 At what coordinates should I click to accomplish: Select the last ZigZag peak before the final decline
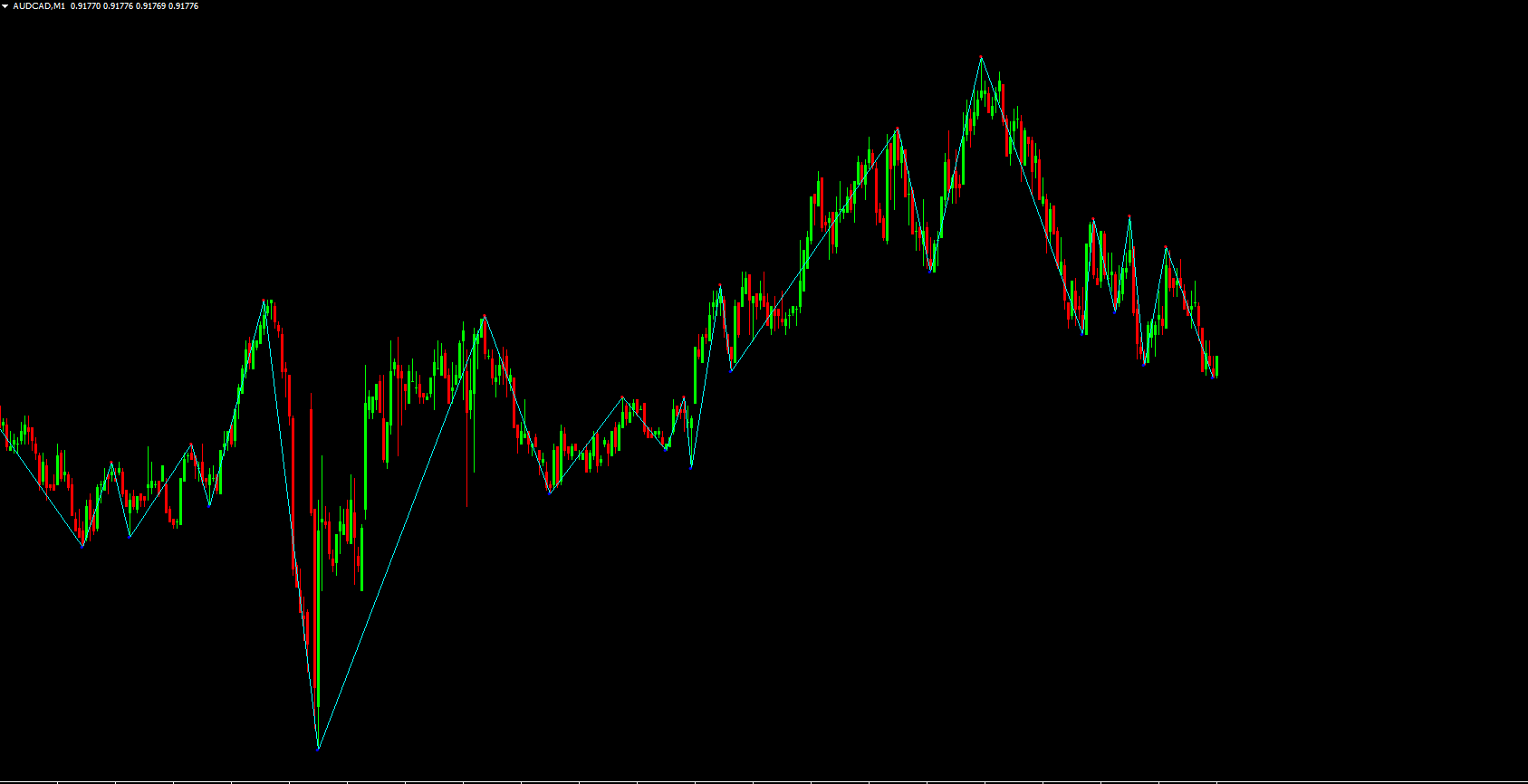click(1166, 247)
